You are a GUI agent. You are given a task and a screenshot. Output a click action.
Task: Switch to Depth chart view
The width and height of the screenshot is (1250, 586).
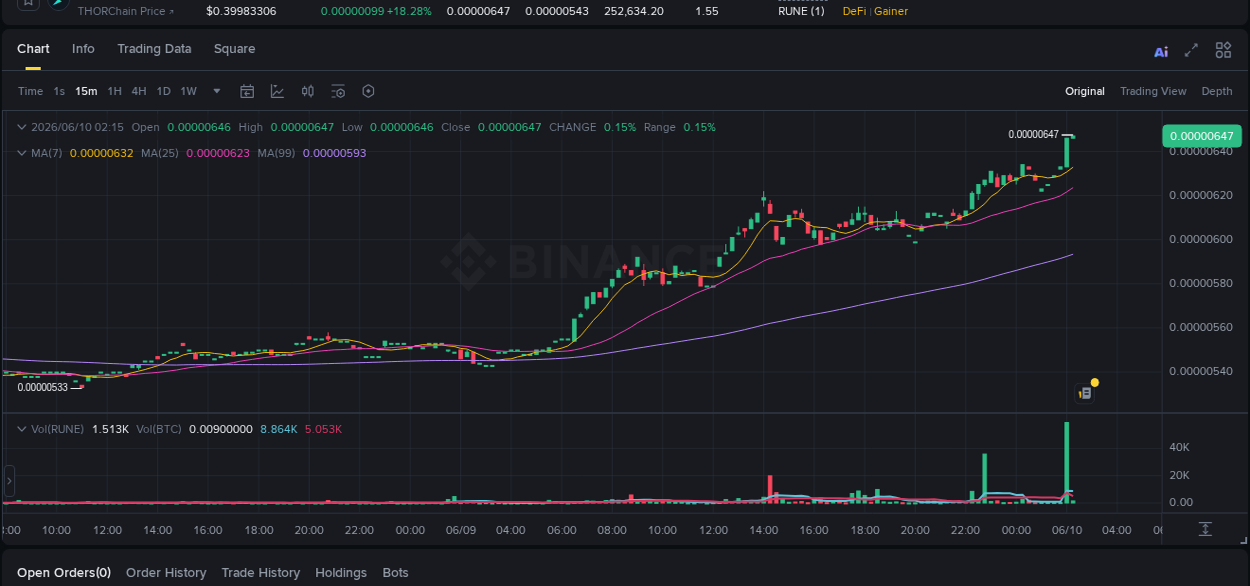tap(1217, 91)
